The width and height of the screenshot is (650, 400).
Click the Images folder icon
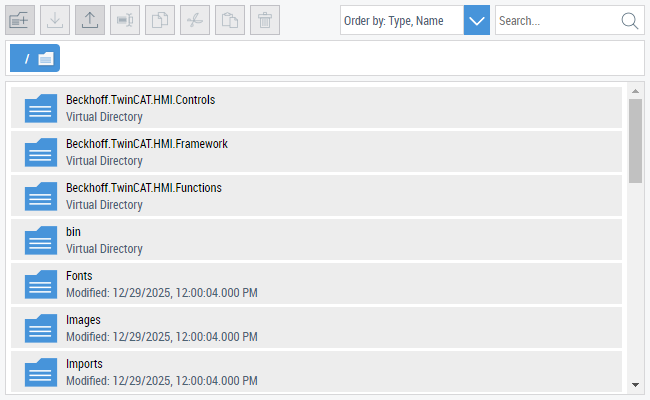pos(41,328)
